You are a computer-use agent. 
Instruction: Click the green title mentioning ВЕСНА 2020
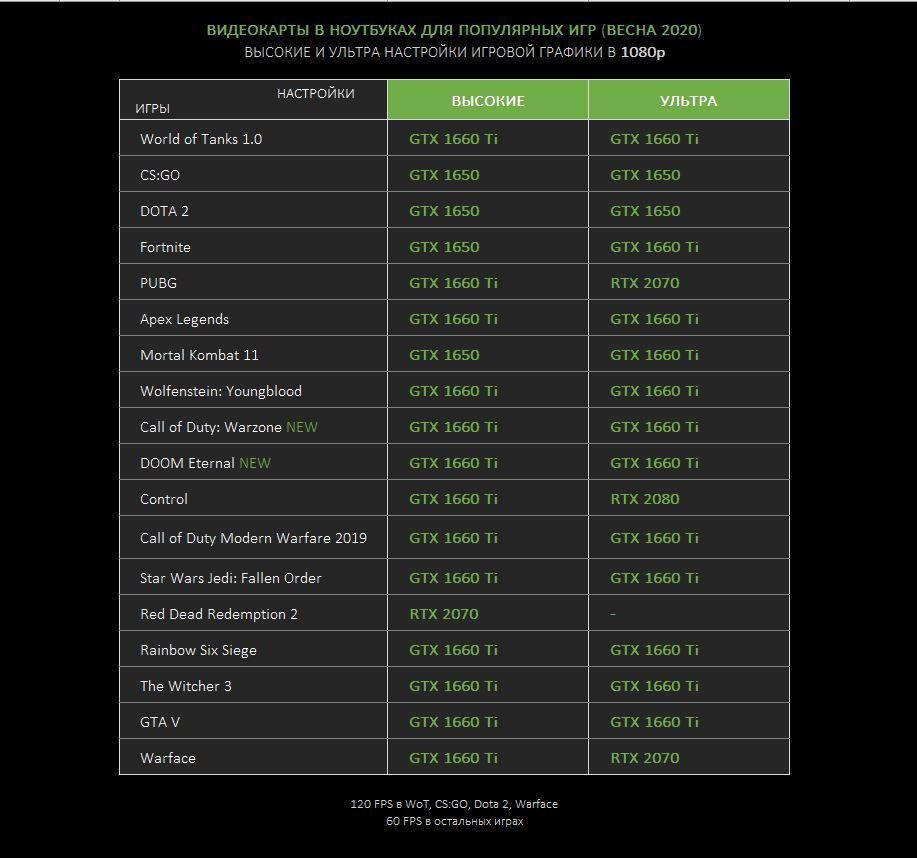(x=454, y=30)
